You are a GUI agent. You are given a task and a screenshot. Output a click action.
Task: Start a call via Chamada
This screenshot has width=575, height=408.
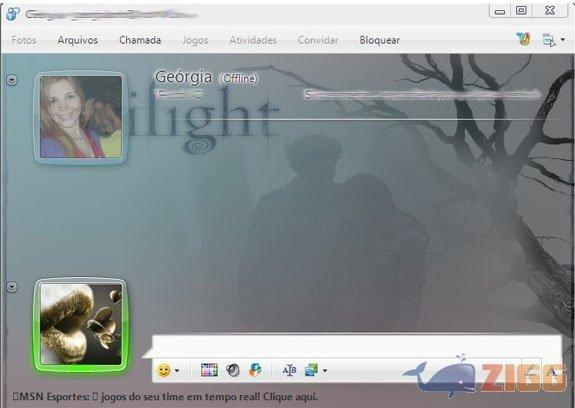click(x=140, y=40)
